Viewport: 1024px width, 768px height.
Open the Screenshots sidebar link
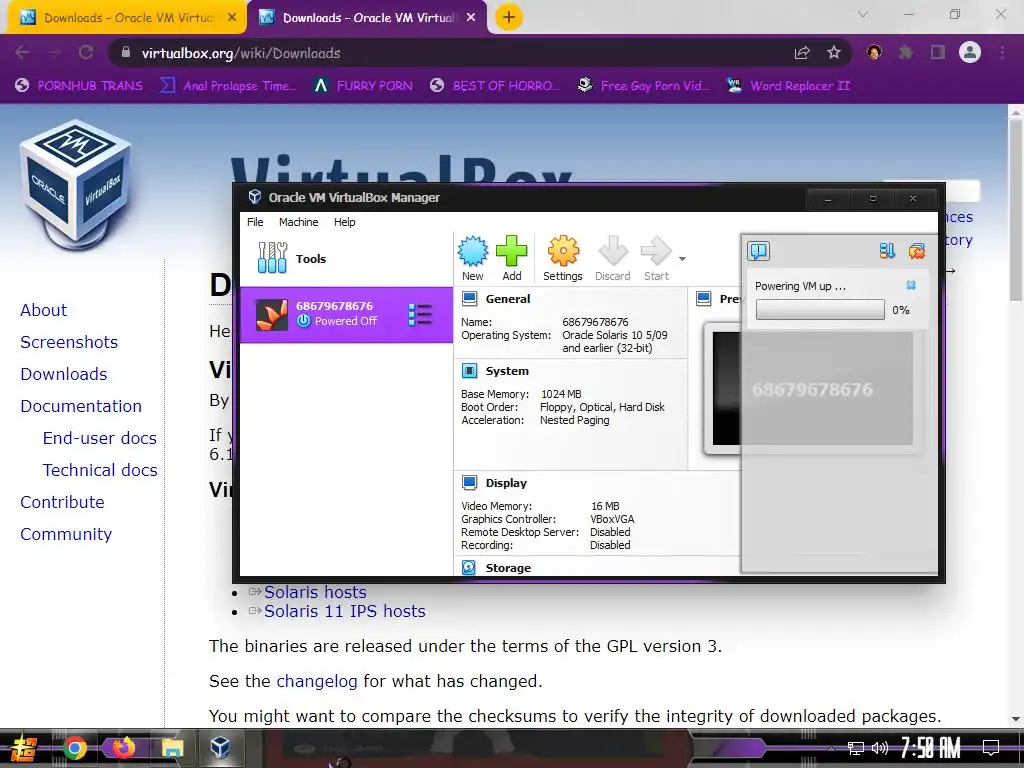coord(69,342)
